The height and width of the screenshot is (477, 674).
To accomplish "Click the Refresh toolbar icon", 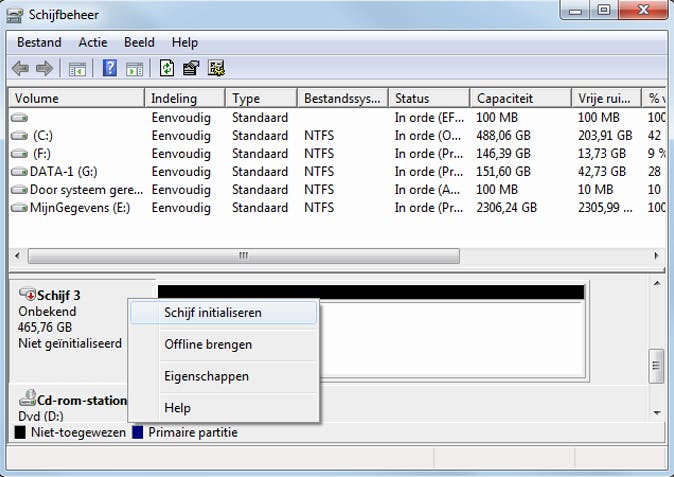I will click(x=167, y=68).
